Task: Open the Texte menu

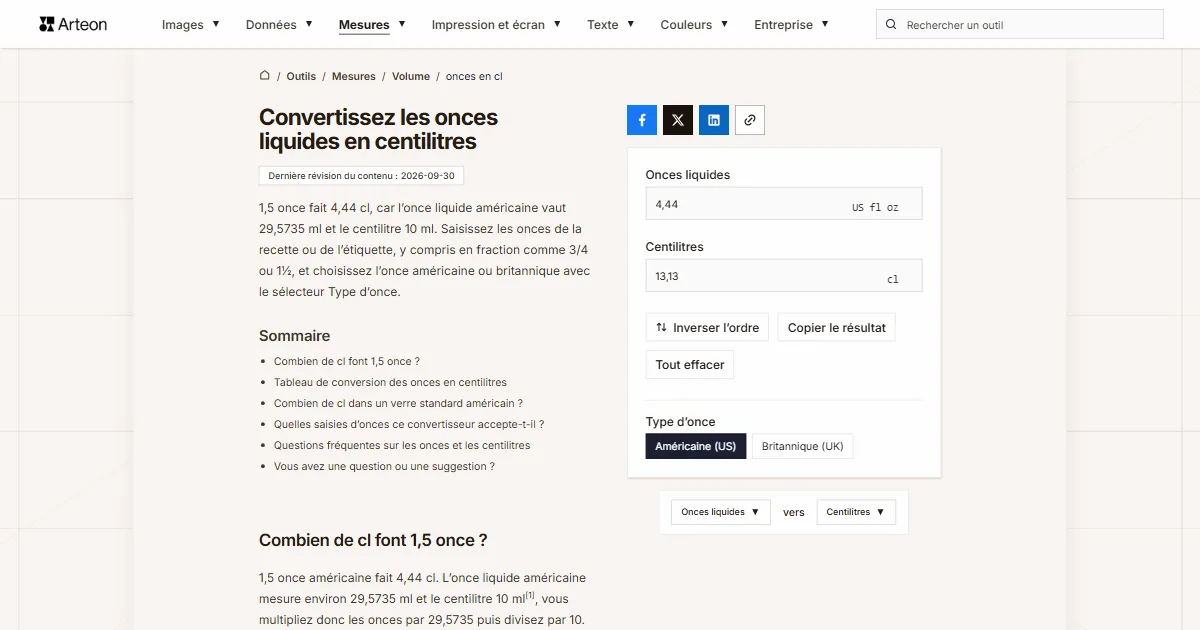Action: pyautogui.click(x=610, y=25)
